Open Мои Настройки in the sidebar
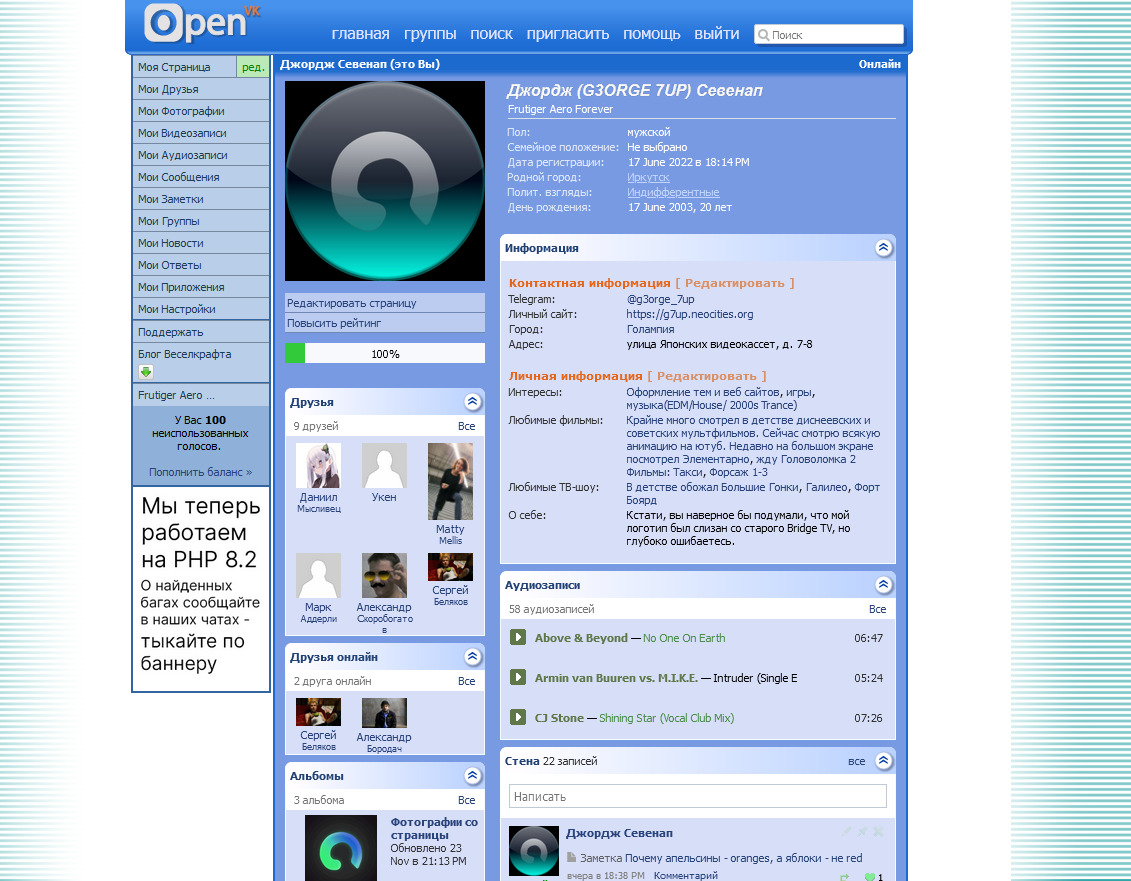 tap(201, 310)
